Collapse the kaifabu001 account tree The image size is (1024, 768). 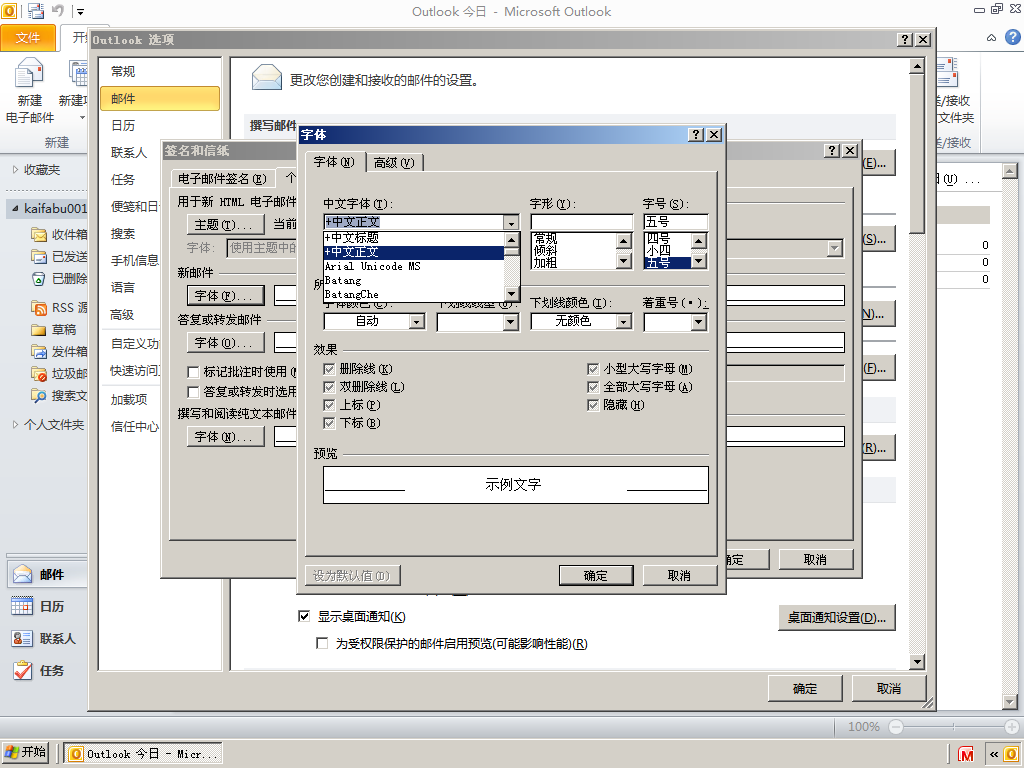(x=15, y=208)
